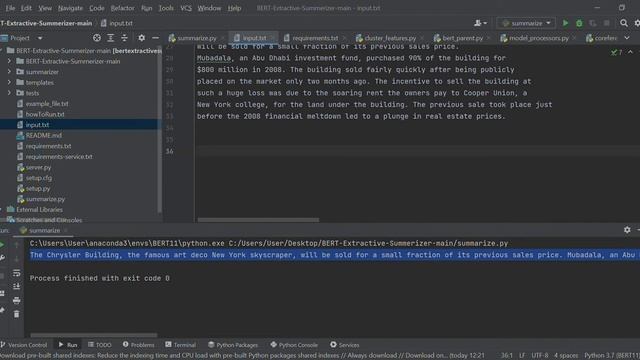
Task: Switch to model_processors.py editor tab
Action: click(538, 38)
